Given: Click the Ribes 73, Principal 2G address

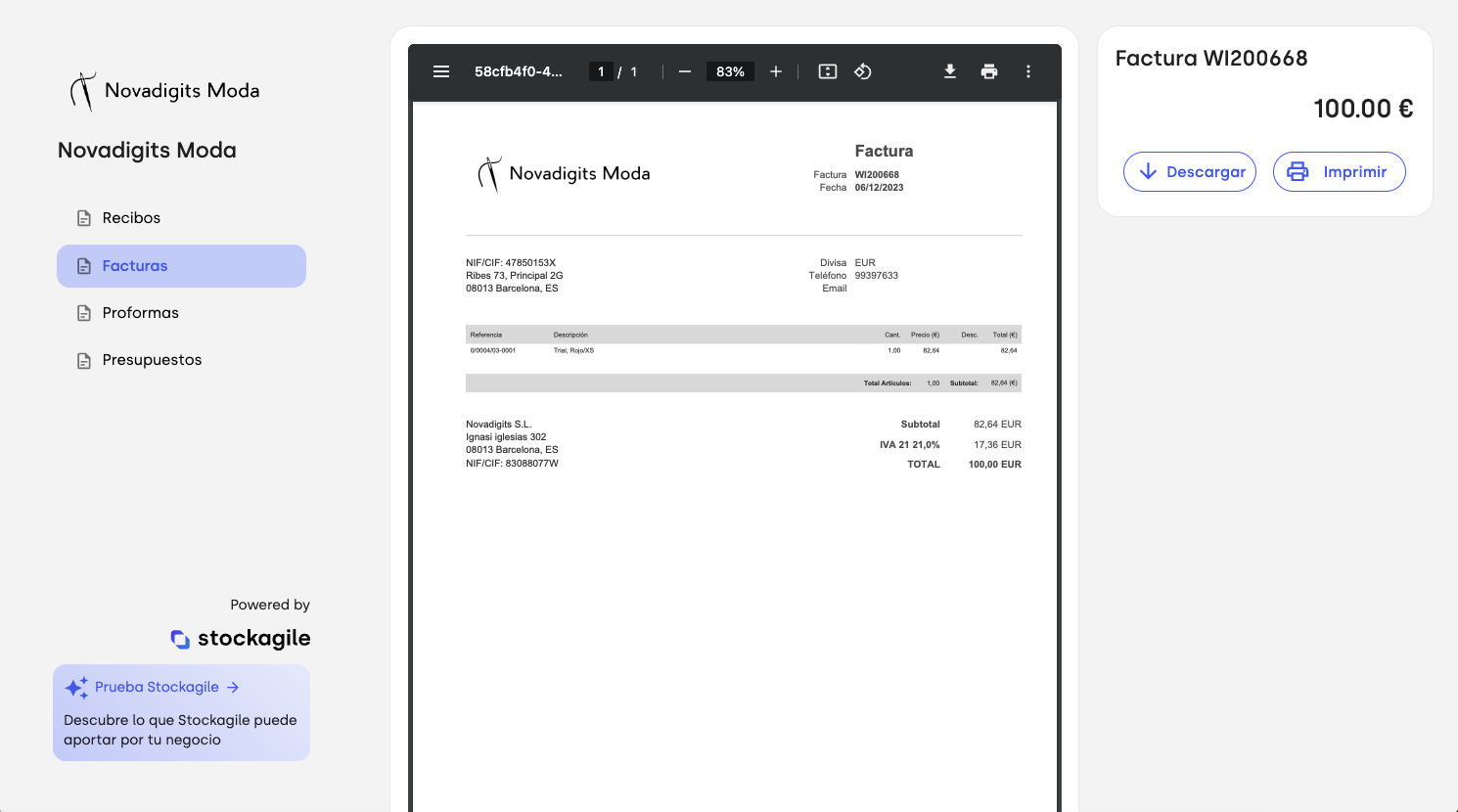Looking at the screenshot, I should pyautogui.click(x=515, y=276).
